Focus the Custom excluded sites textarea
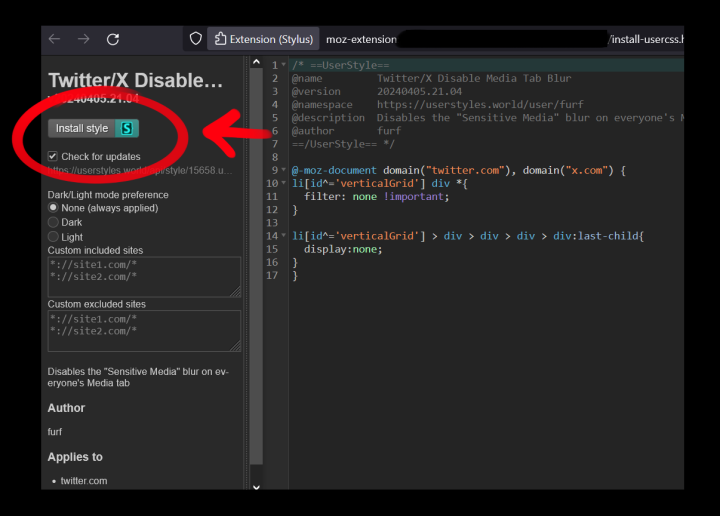The image size is (720, 516). pos(144,331)
